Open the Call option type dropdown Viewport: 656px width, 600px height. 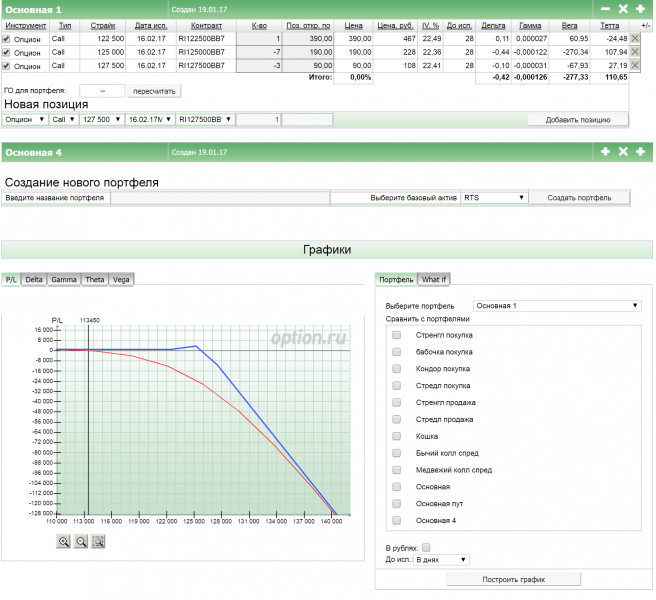click(63, 119)
